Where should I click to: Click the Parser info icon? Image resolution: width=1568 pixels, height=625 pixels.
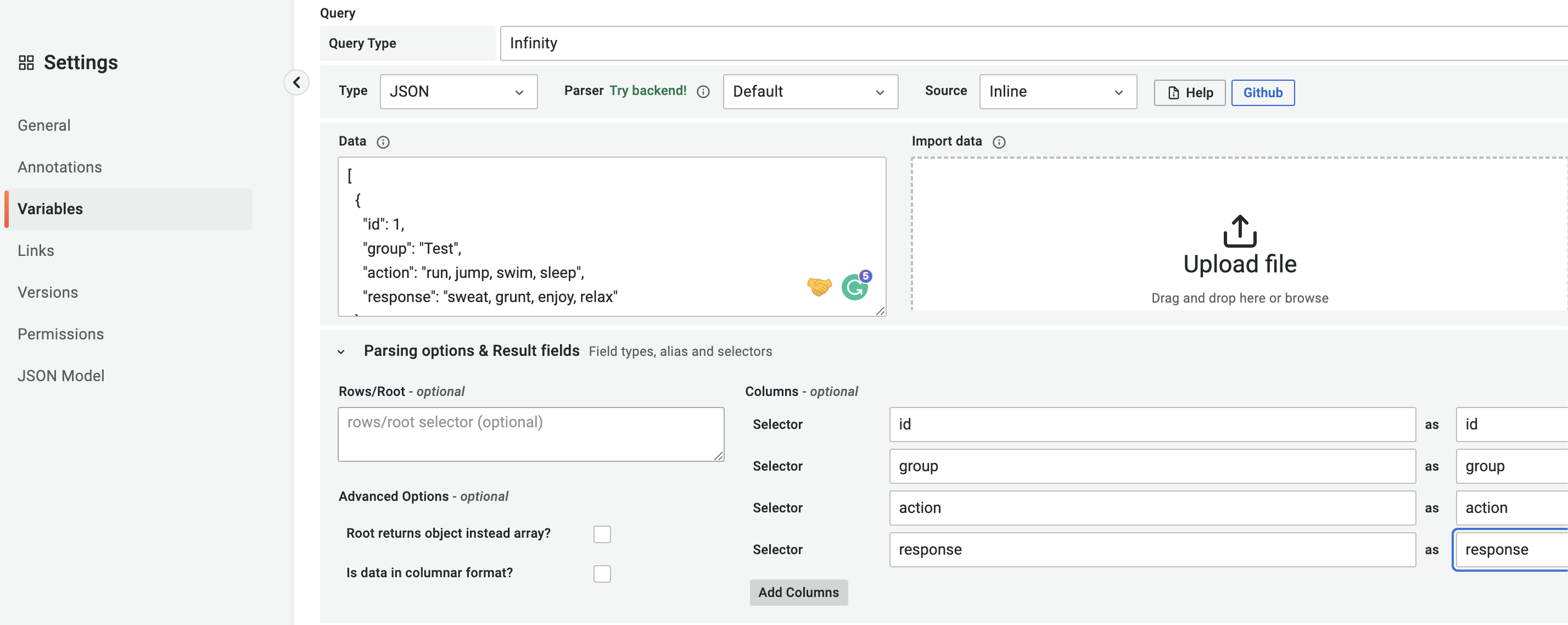pos(703,91)
